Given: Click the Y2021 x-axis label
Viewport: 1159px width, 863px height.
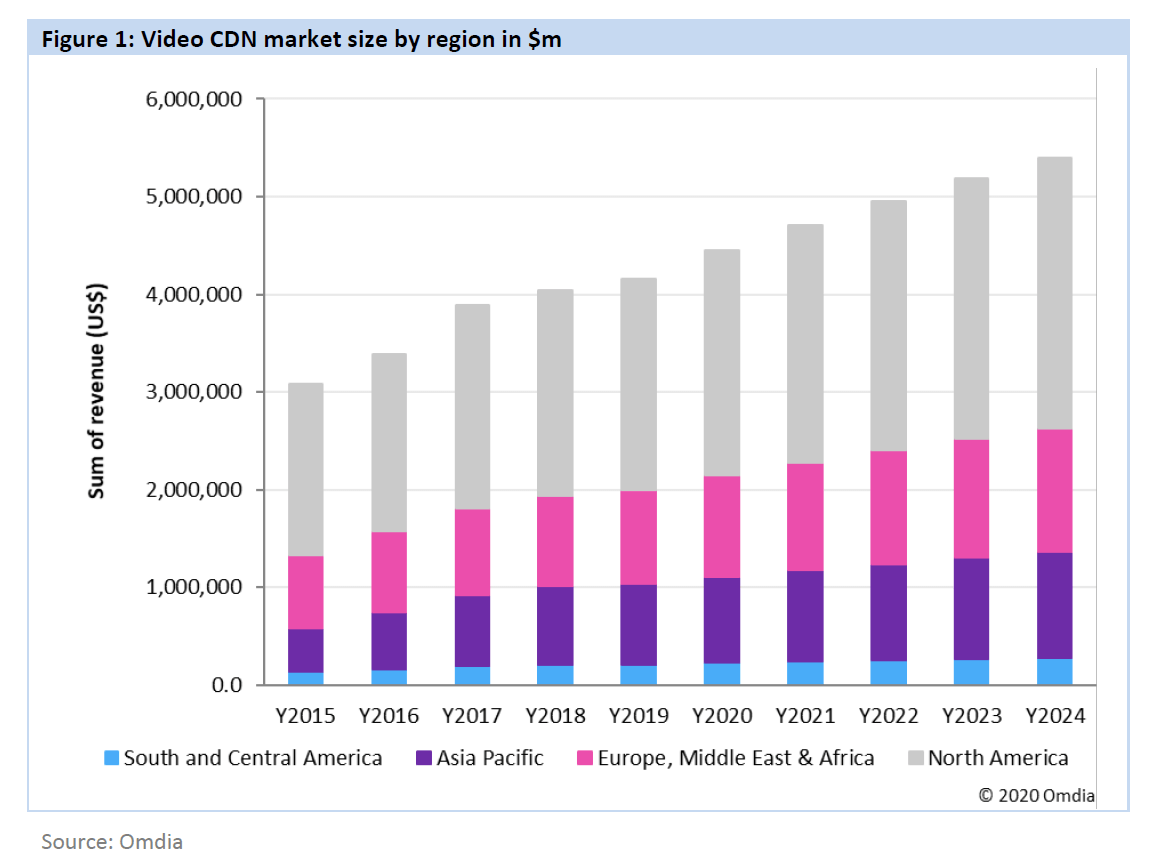Looking at the screenshot, I should click(x=805, y=716).
